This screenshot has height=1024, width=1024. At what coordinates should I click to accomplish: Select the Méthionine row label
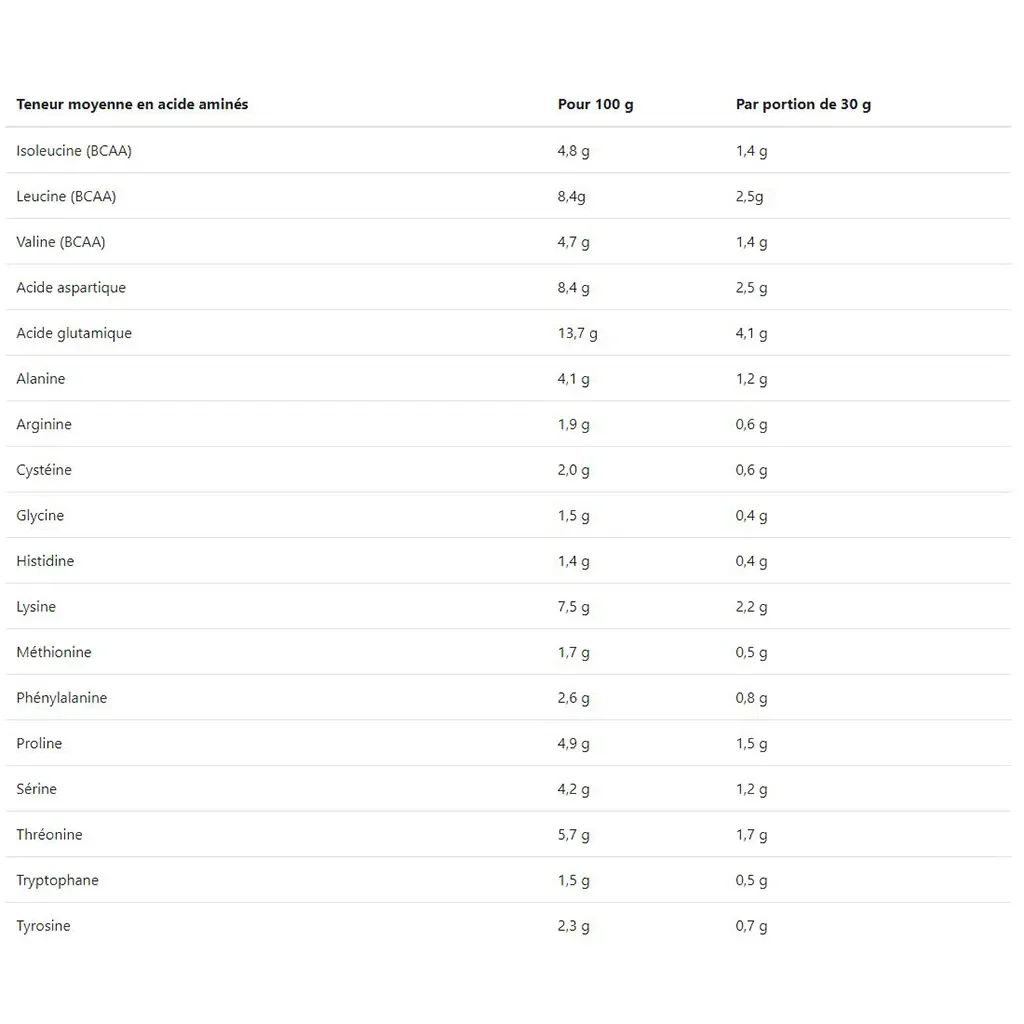pos(54,652)
